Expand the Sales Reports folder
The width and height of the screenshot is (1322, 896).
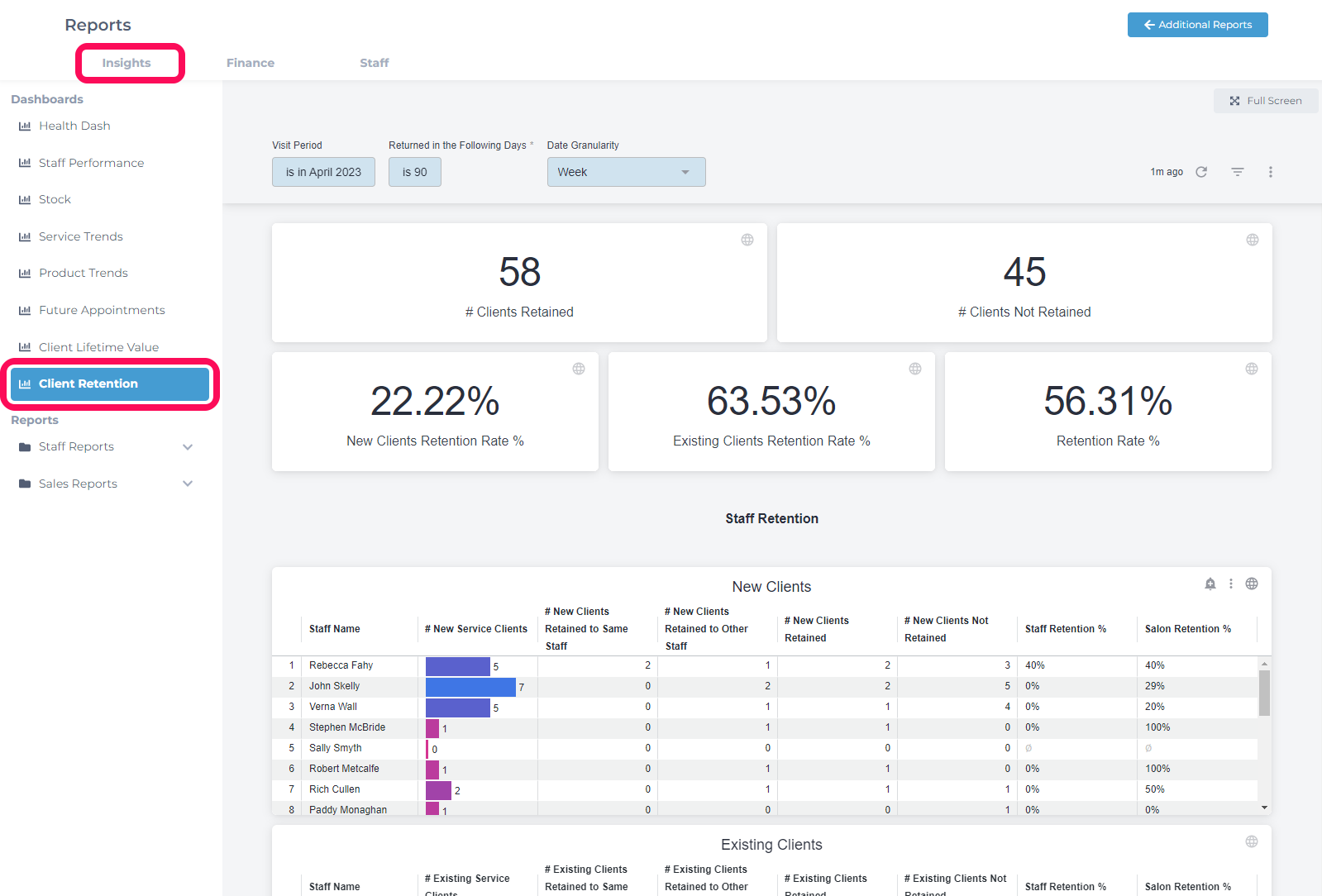coord(188,484)
